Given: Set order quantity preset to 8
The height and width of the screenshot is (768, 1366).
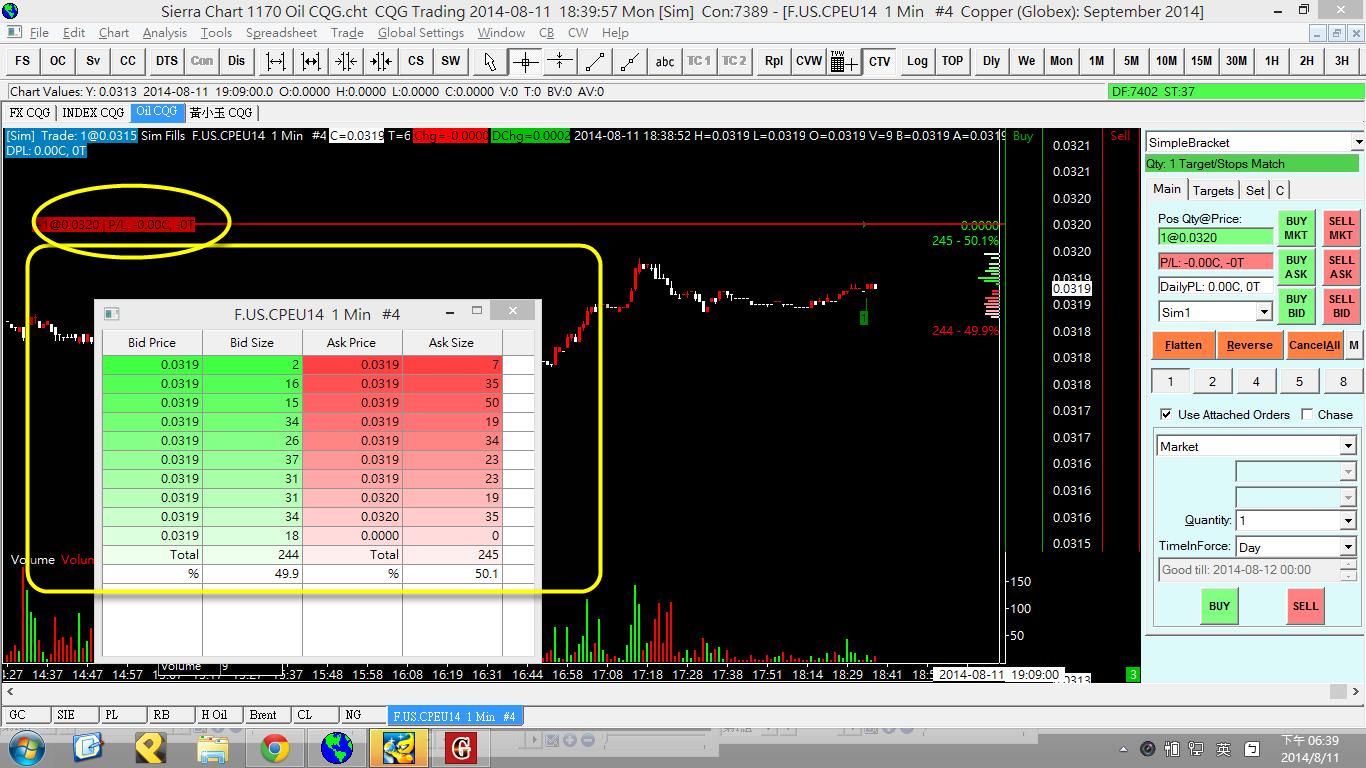Looking at the screenshot, I should [x=1343, y=381].
